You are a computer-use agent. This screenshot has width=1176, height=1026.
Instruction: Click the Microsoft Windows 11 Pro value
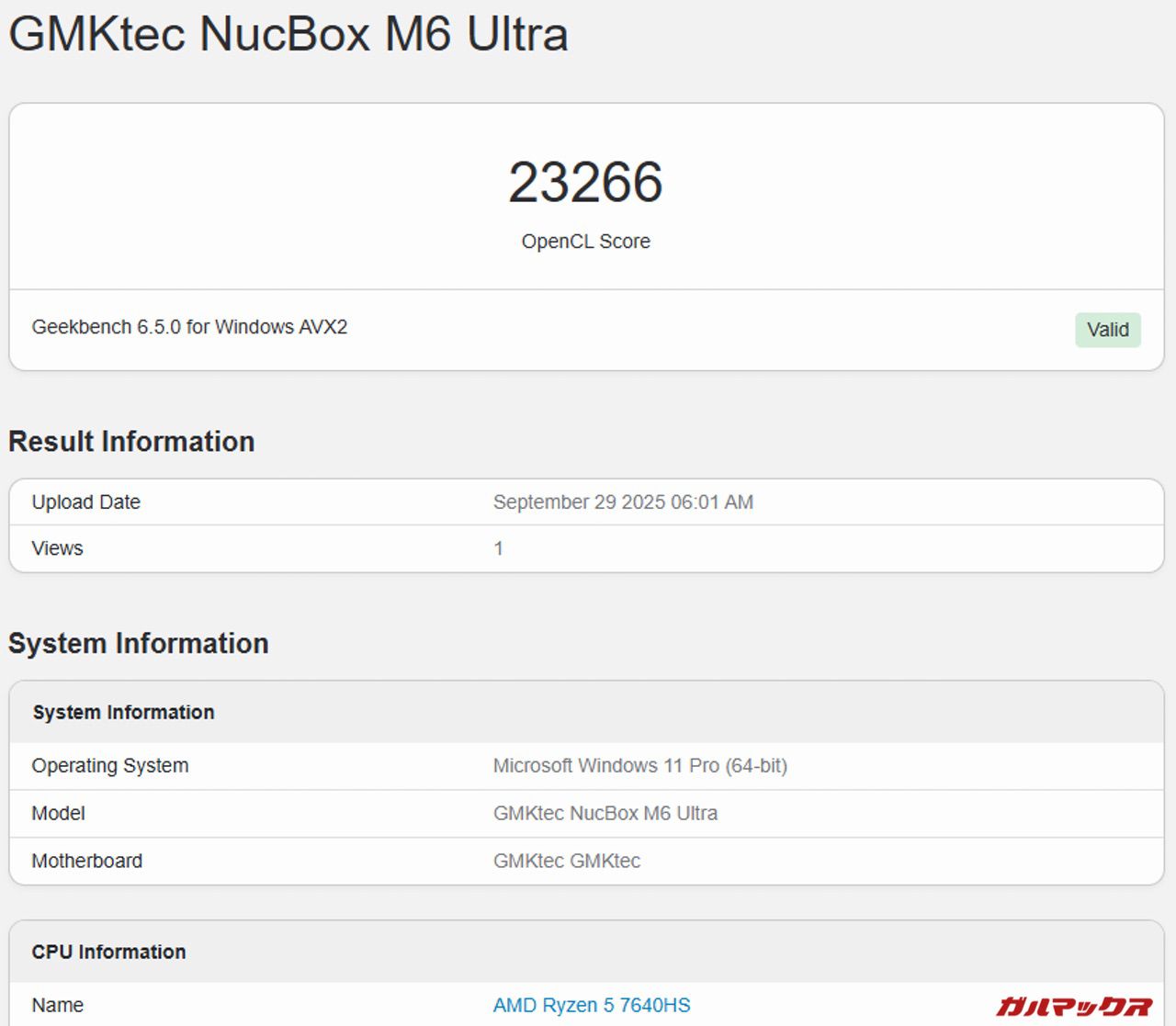point(639,766)
